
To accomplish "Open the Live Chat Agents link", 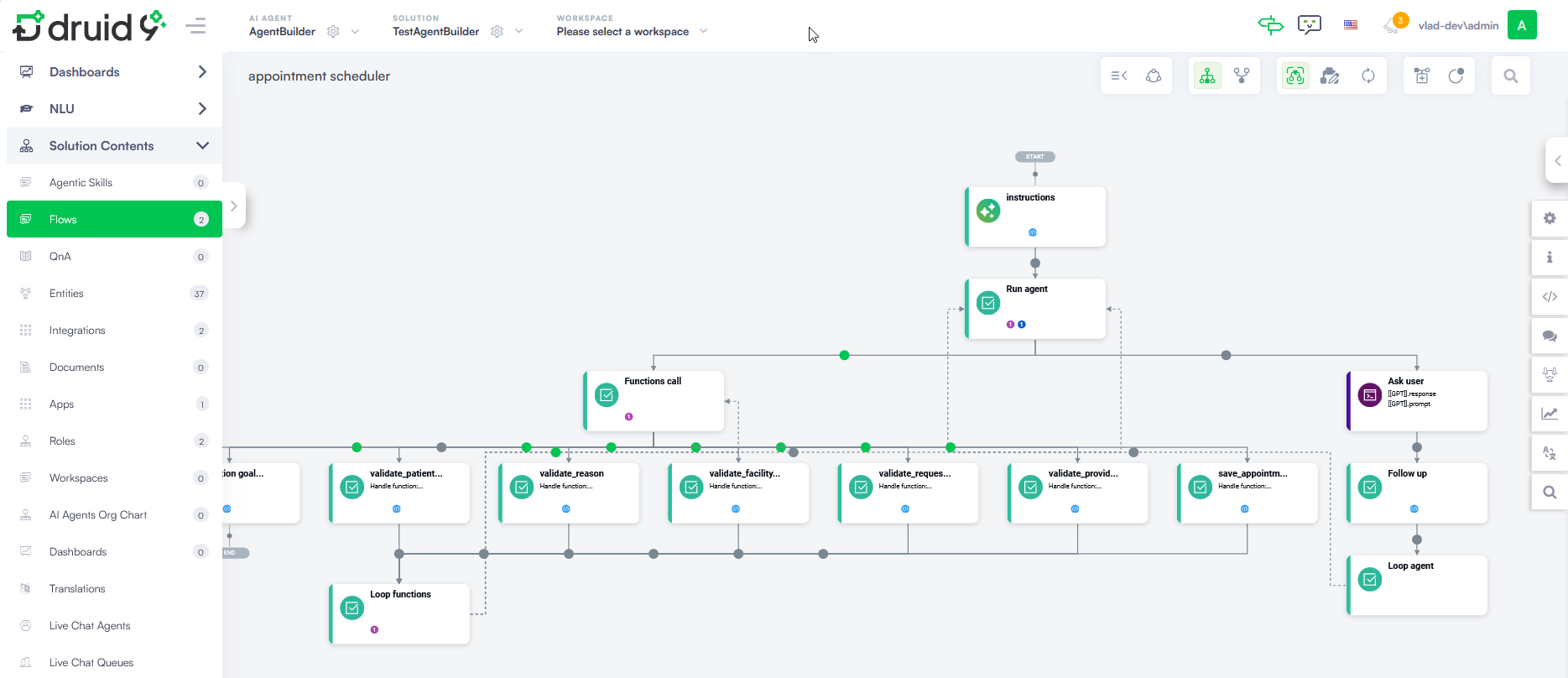I will click(x=90, y=626).
